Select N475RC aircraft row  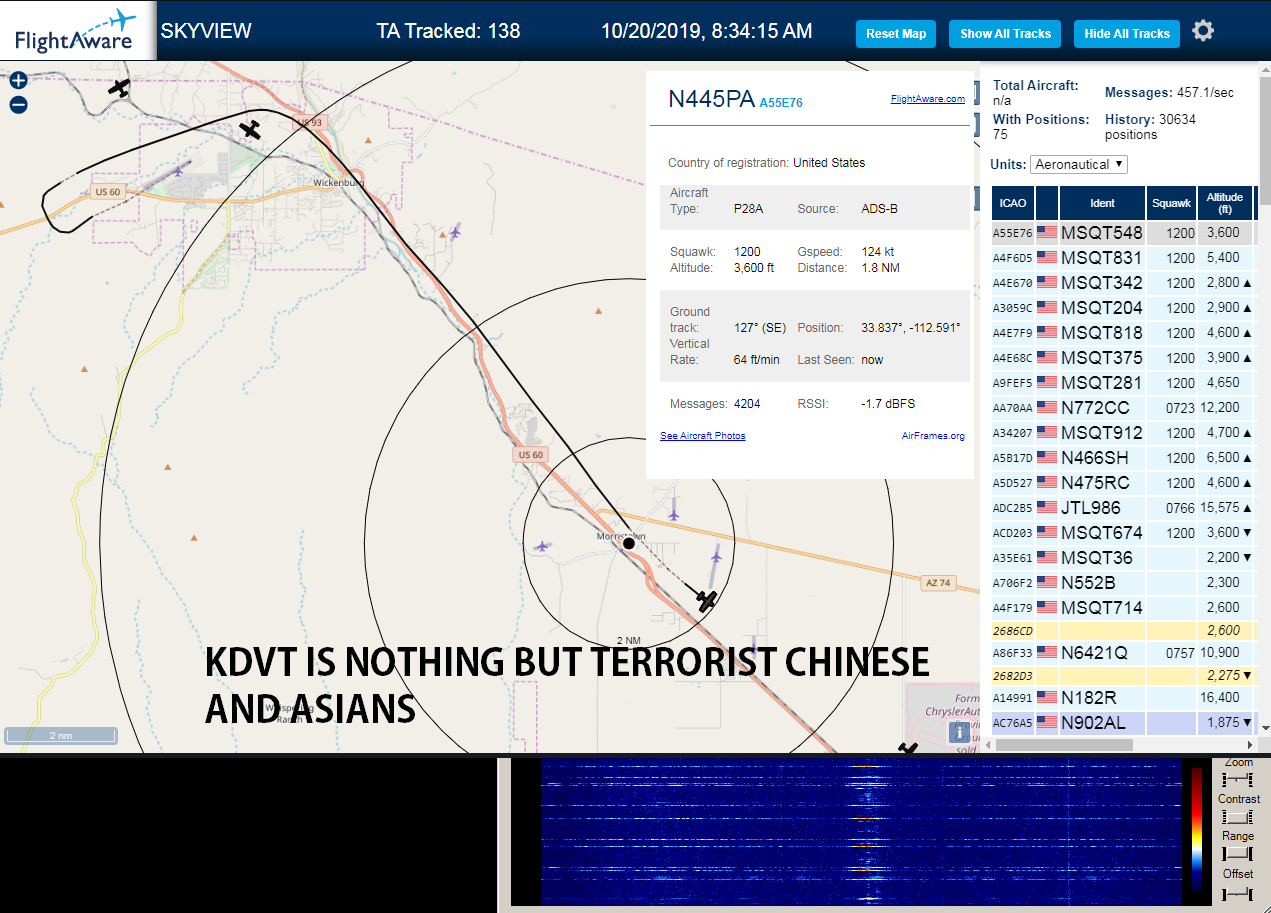1124,483
